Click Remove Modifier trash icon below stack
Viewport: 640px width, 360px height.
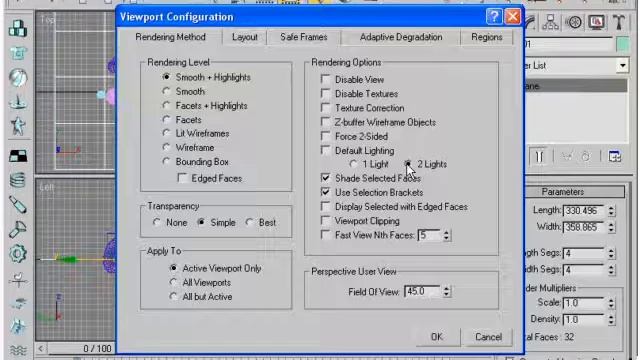coord(586,156)
